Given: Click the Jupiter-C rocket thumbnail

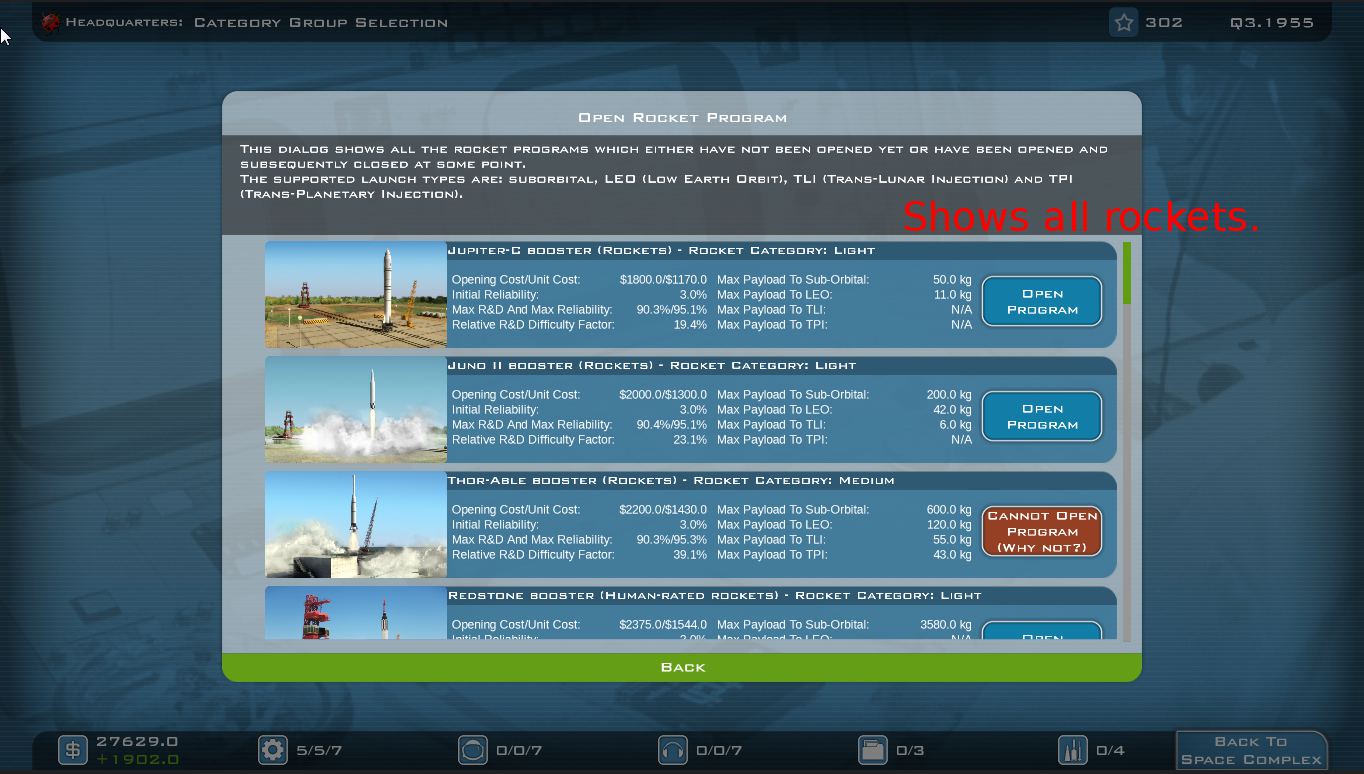Looking at the screenshot, I should pyautogui.click(x=355, y=295).
